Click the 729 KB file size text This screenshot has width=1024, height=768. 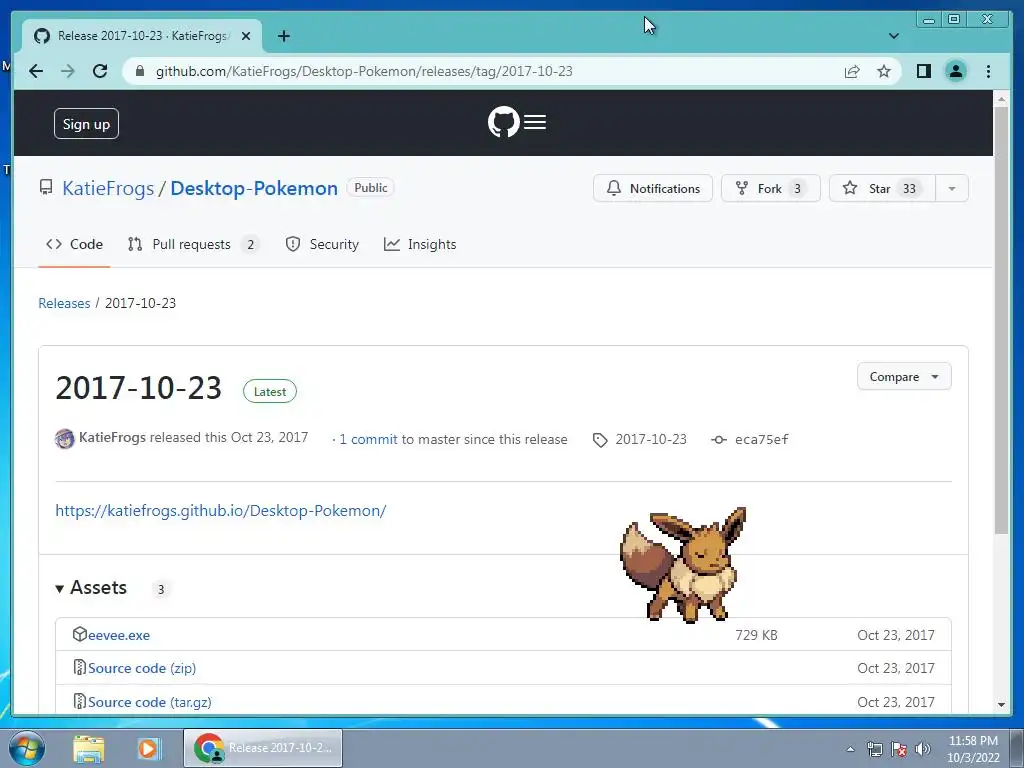pos(756,635)
